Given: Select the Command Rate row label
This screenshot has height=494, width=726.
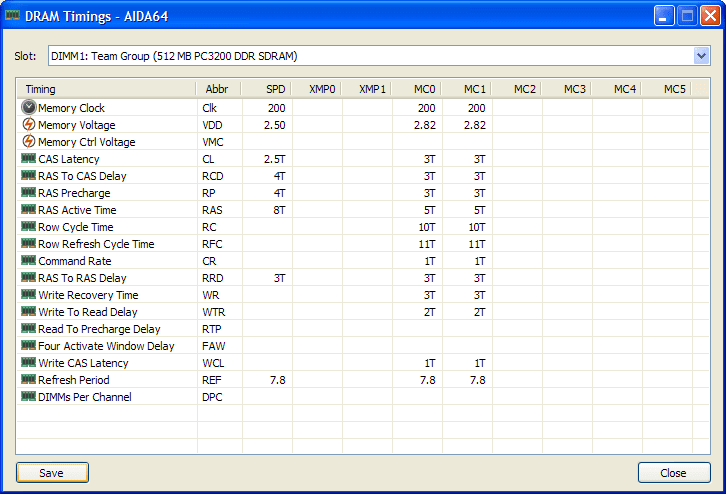Looking at the screenshot, I should [x=75, y=261].
